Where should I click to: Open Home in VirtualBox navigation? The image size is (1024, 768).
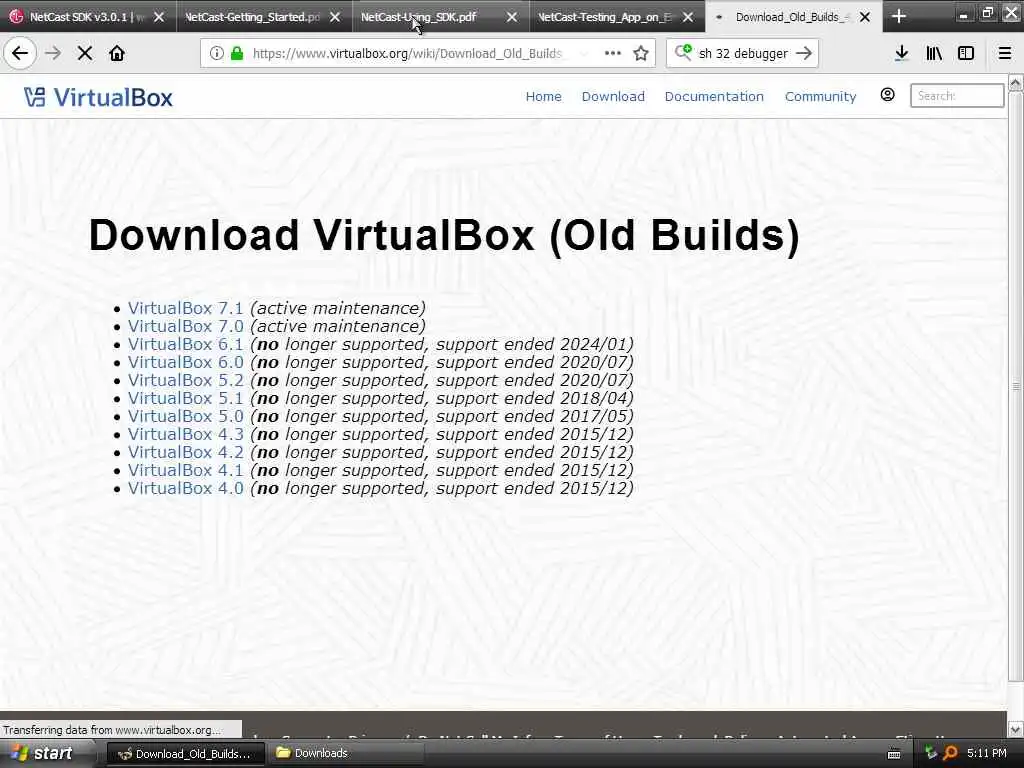point(543,96)
